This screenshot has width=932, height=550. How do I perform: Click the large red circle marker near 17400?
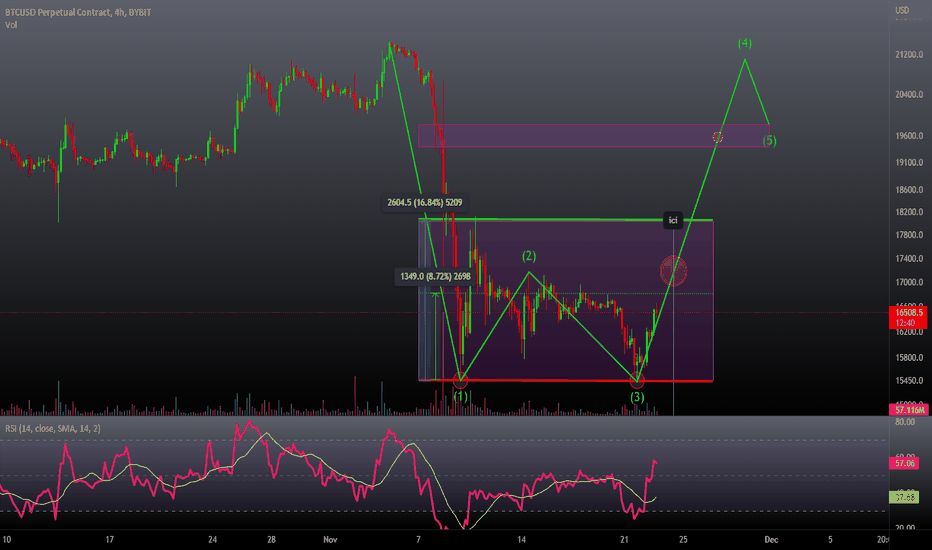[673, 271]
